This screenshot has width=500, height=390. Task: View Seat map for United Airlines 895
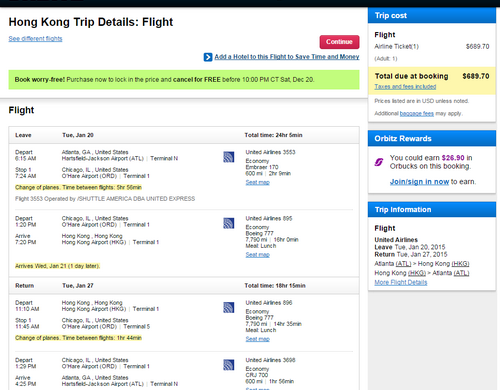tap(258, 255)
